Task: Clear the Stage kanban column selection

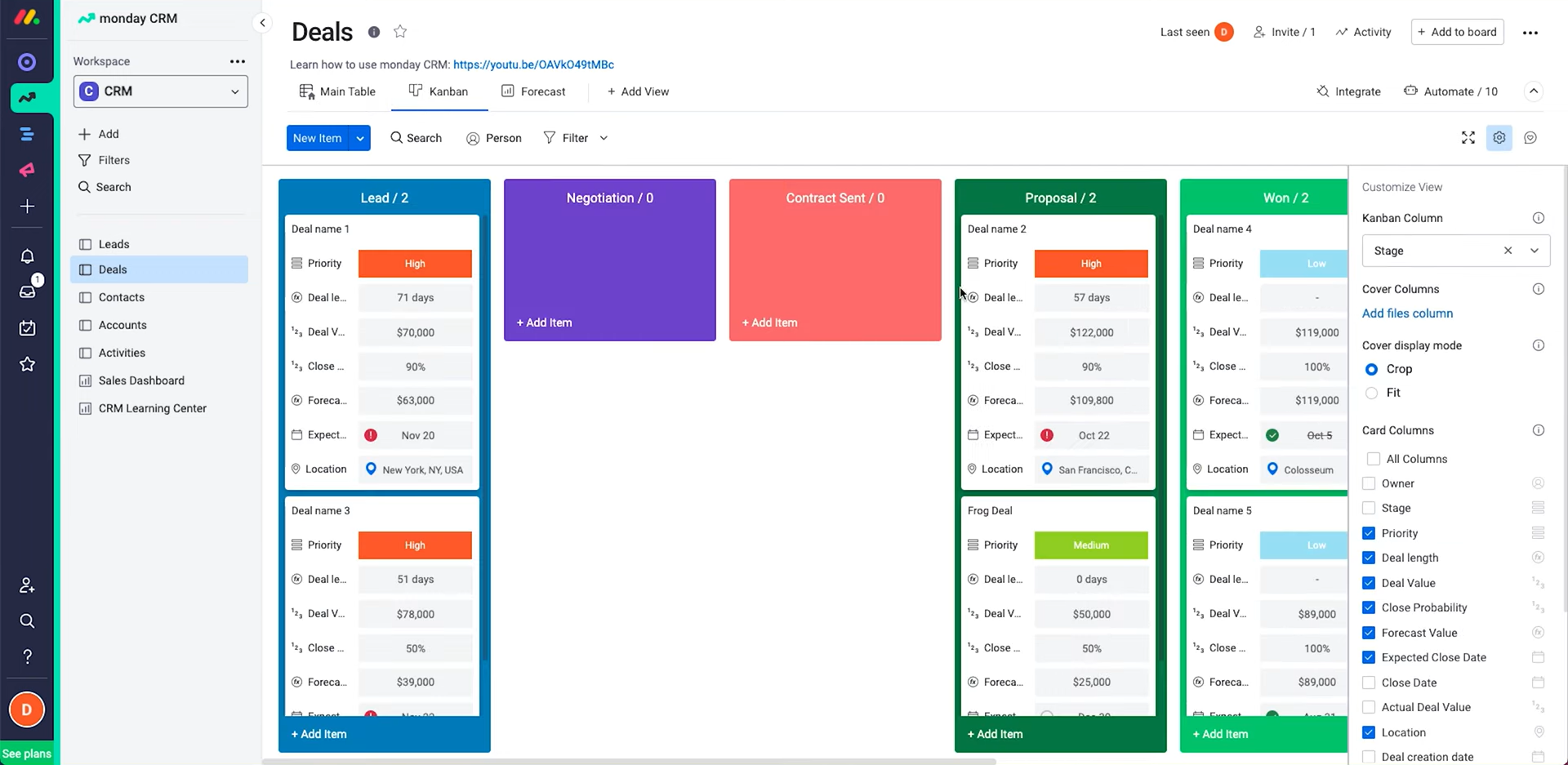Action: click(x=1508, y=251)
